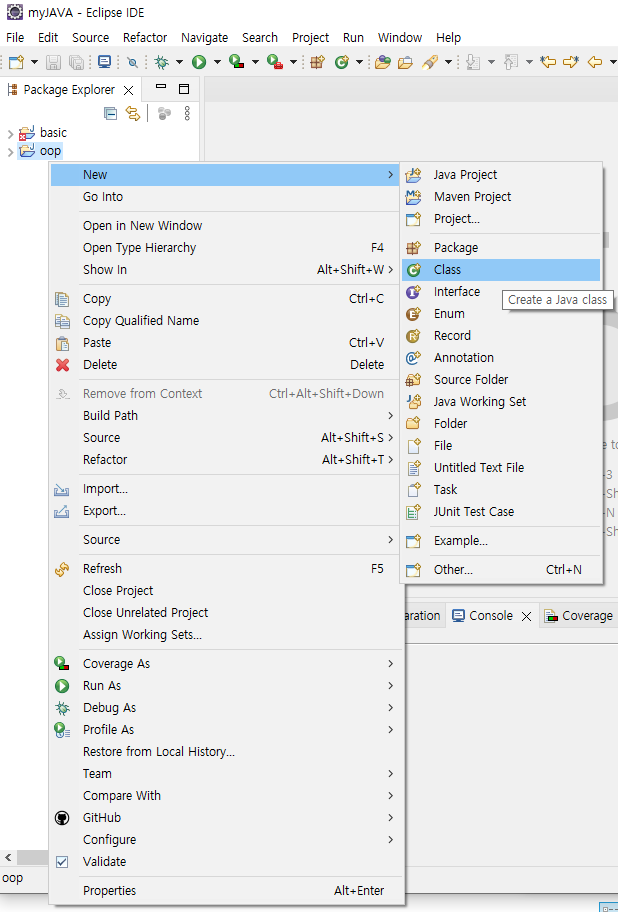Expand the basic project tree node
The height and width of the screenshot is (912, 618).
click(10, 134)
